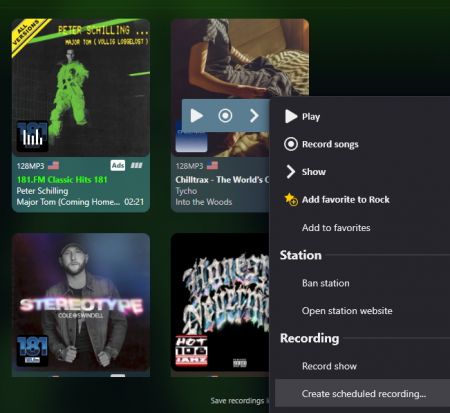Open the Stereotype Cole Swindell album thumbnail
The image size is (450, 413).
[81, 303]
